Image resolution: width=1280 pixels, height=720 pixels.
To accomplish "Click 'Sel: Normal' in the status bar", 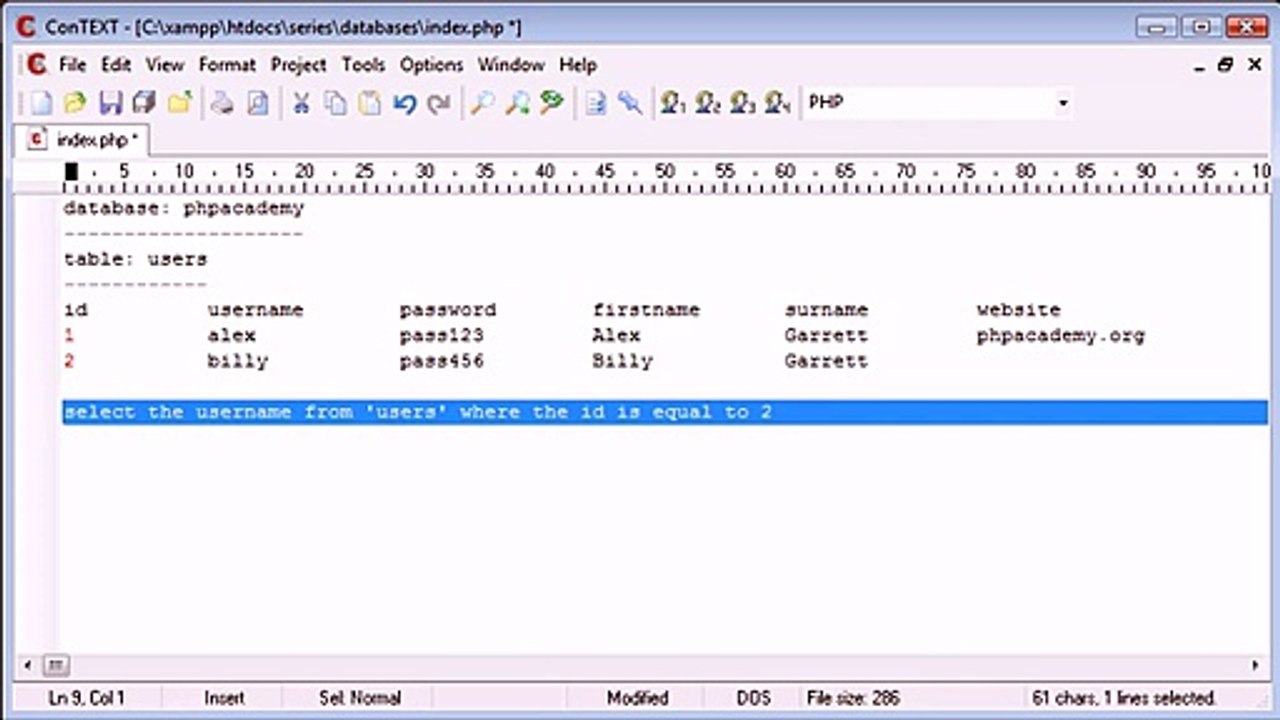I will [360, 698].
